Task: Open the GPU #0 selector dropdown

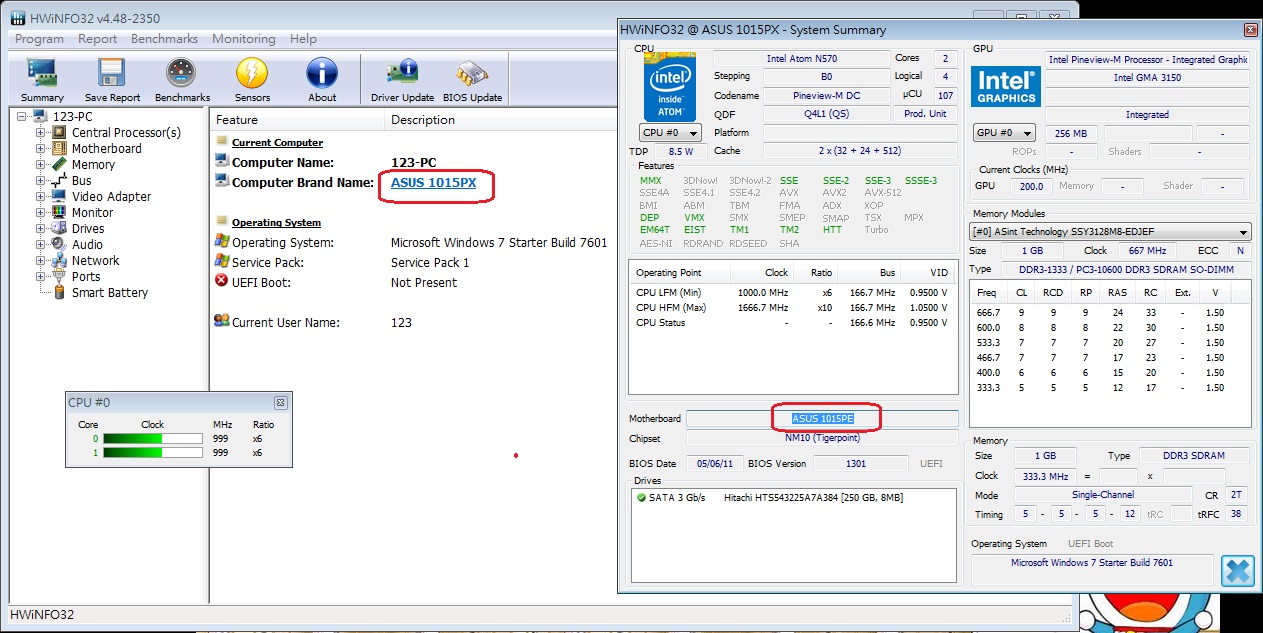Action: pyautogui.click(x=1005, y=133)
